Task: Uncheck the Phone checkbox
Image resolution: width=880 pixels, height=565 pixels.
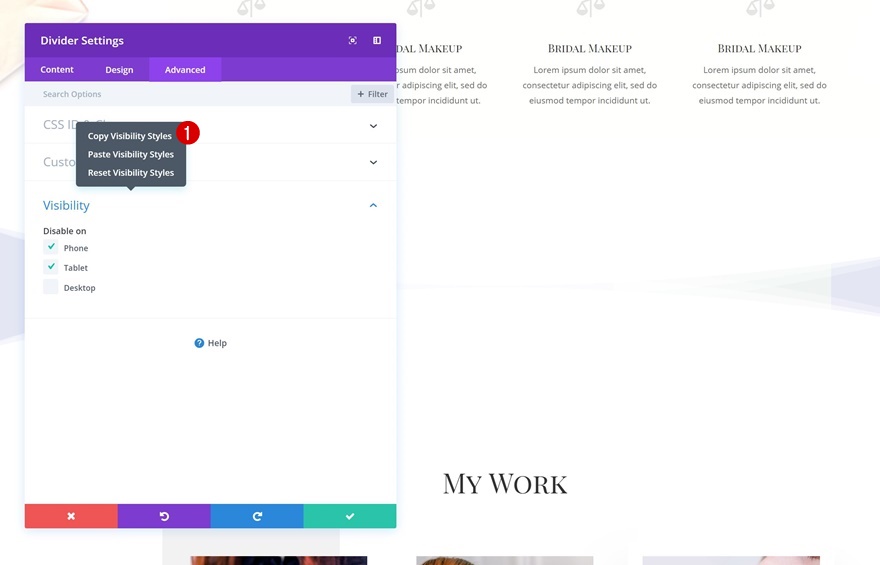Action: (51, 247)
